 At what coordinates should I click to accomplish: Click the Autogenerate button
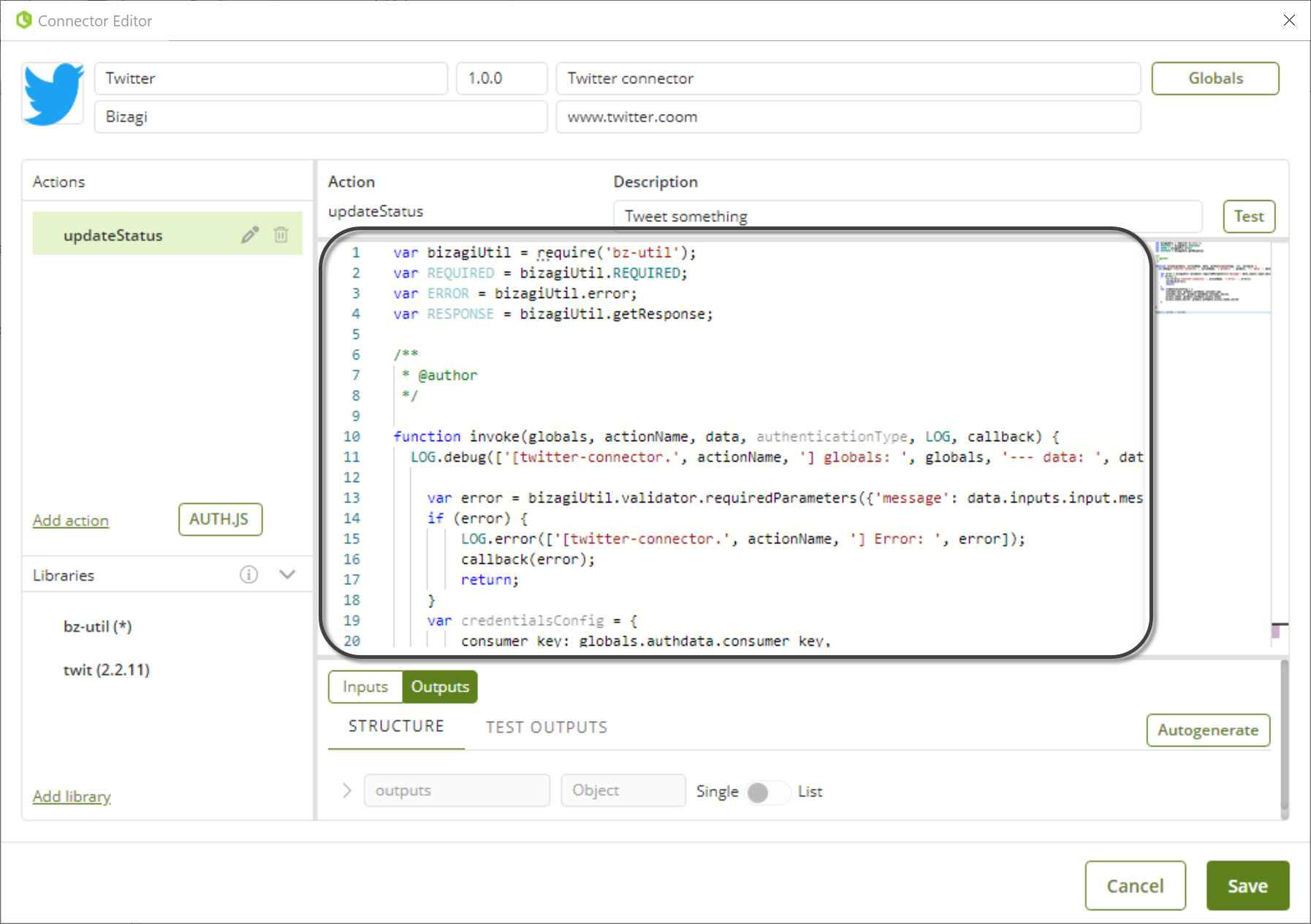pos(1208,730)
